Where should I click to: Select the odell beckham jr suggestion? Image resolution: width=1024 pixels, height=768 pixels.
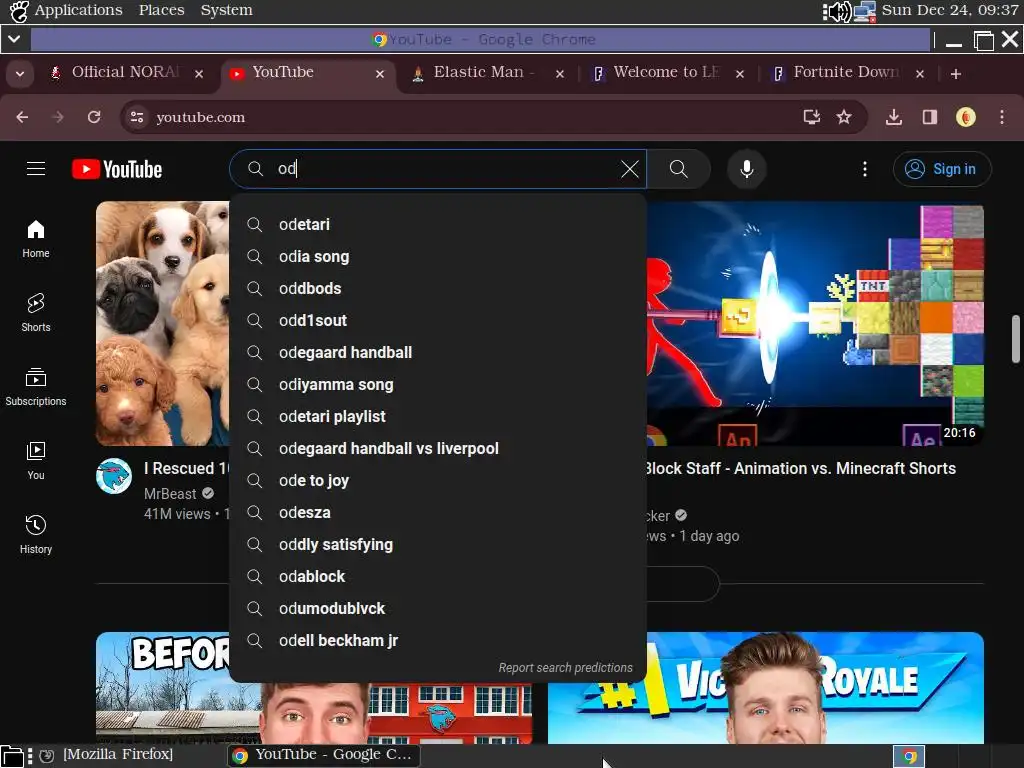pos(438,641)
